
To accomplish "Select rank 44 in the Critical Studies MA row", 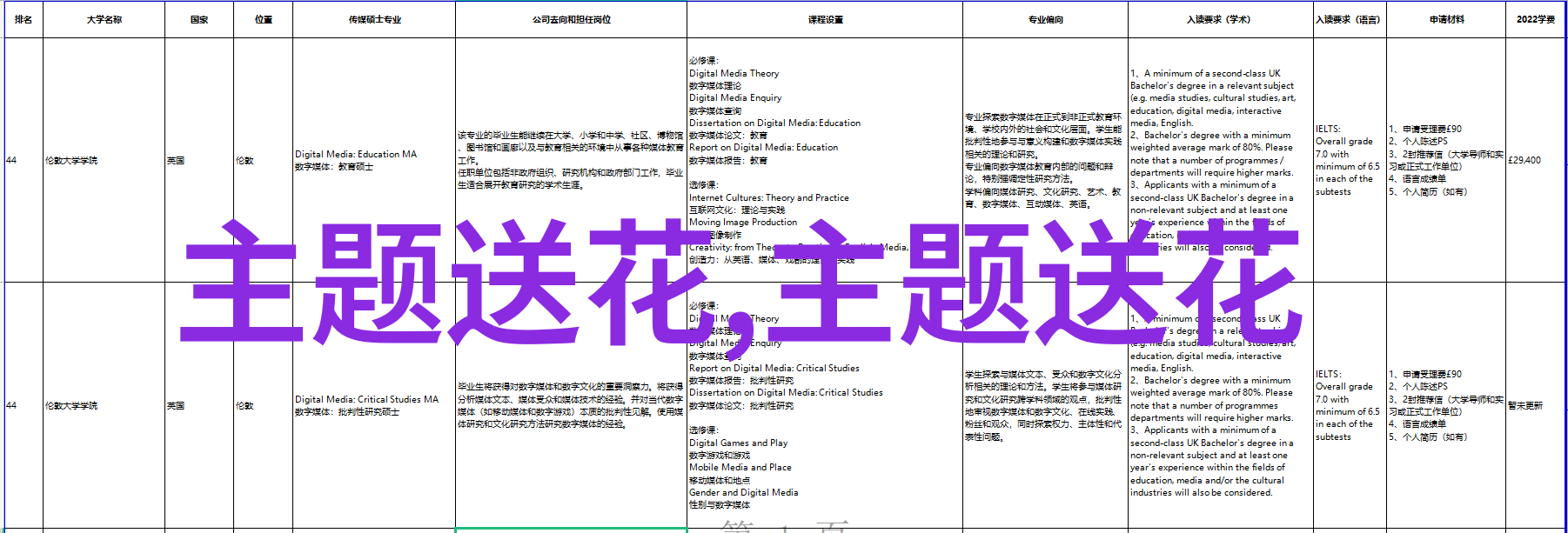I will [x=23, y=405].
